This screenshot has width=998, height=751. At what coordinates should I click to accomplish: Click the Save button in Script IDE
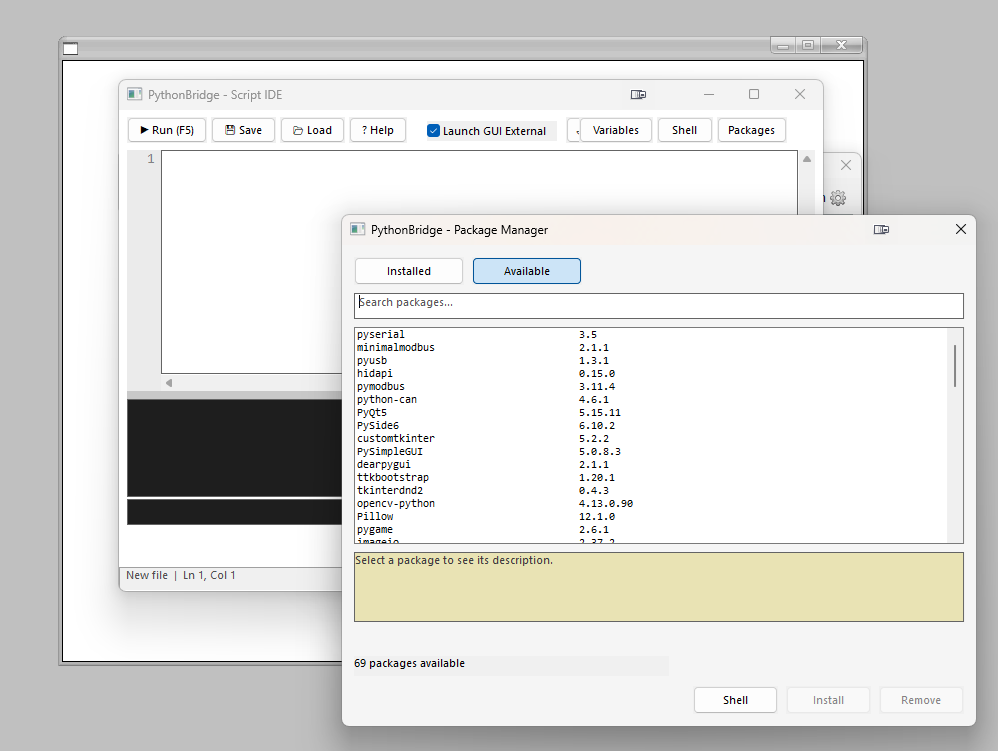coord(243,130)
